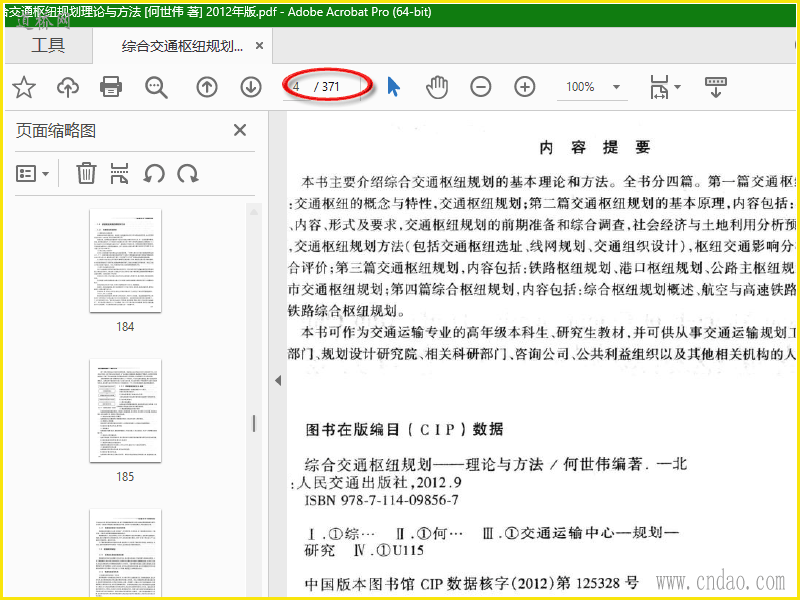Screen dimensions: 800x600
Task: Select page 184 thumbnail
Action: pos(126,261)
